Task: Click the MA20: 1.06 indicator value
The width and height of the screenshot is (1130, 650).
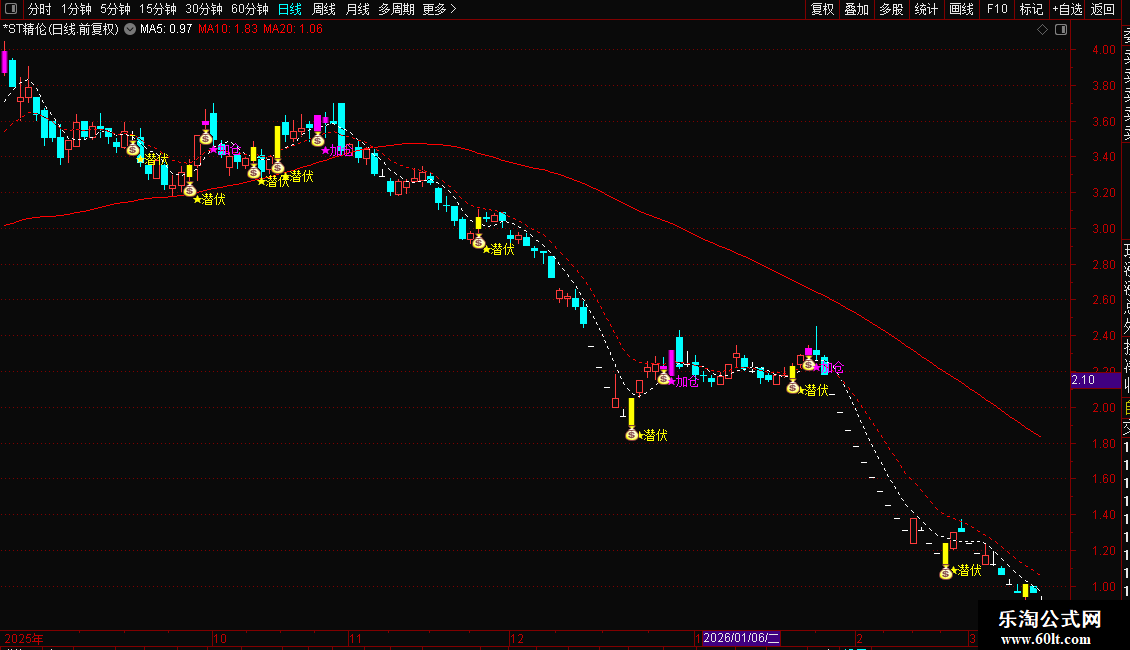Action: (x=293, y=30)
